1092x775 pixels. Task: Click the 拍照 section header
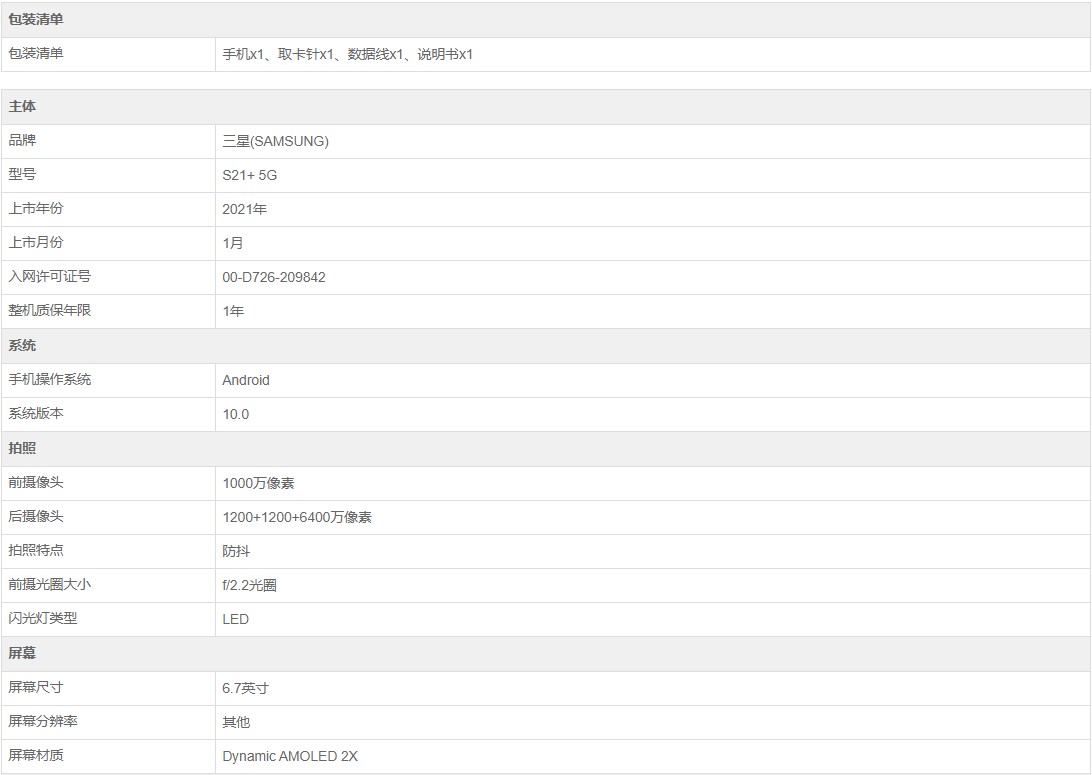point(23,448)
